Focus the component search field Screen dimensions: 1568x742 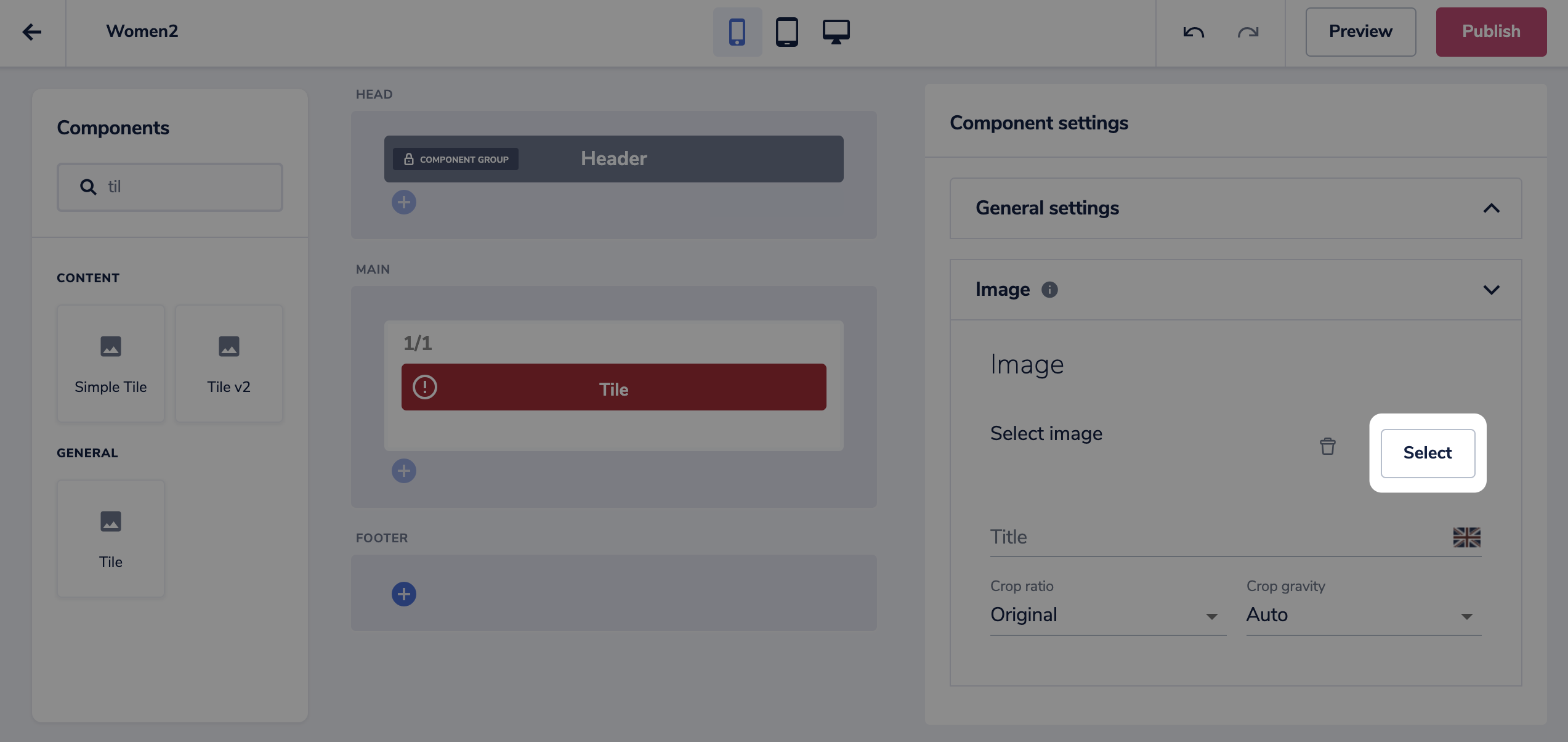pyautogui.click(x=170, y=187)
